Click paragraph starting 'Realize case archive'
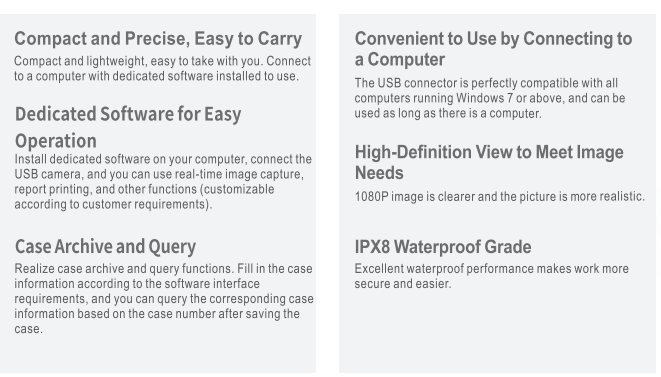This screenshot has width=661, height=377. tap(164, 299)
